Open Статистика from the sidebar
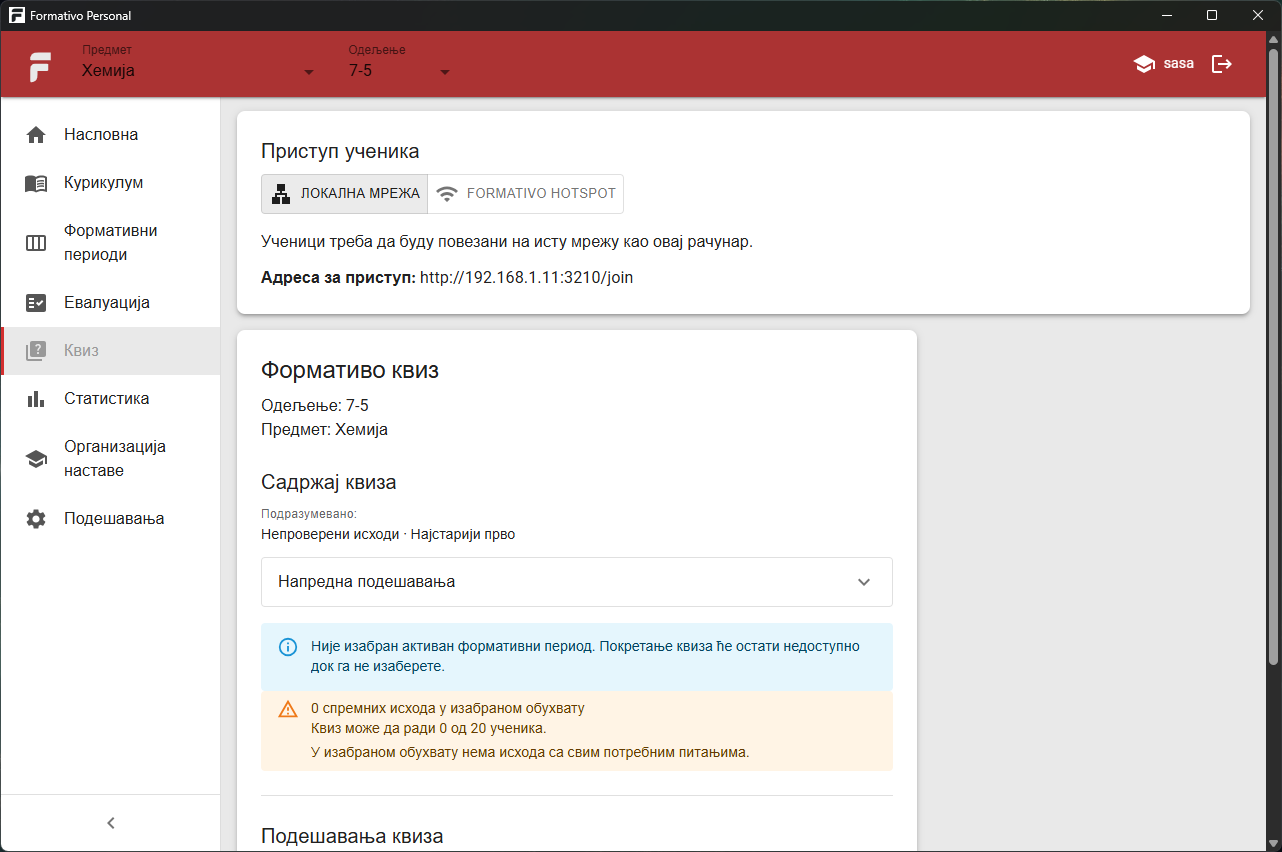Screen dimensions: 1282x852 tap(110, 399)
